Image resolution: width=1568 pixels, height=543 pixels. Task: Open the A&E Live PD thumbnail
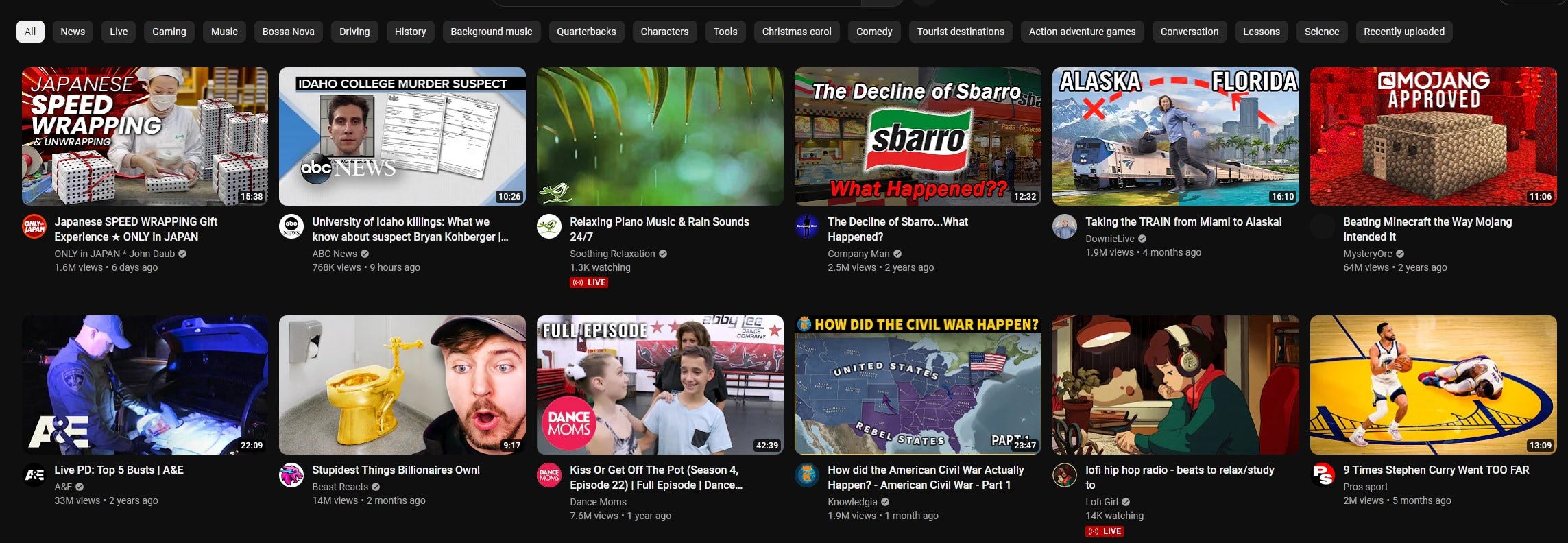(x=145, y=385)
